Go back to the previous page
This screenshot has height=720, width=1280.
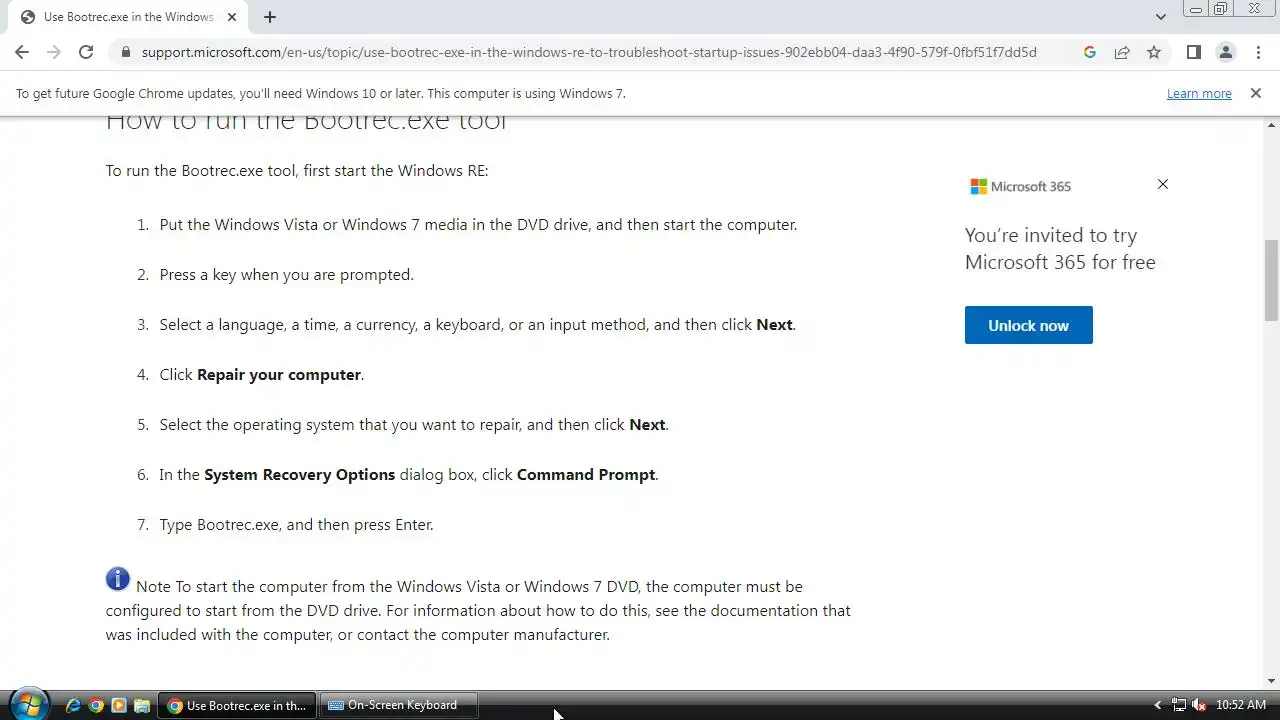(x=22, y=52)
